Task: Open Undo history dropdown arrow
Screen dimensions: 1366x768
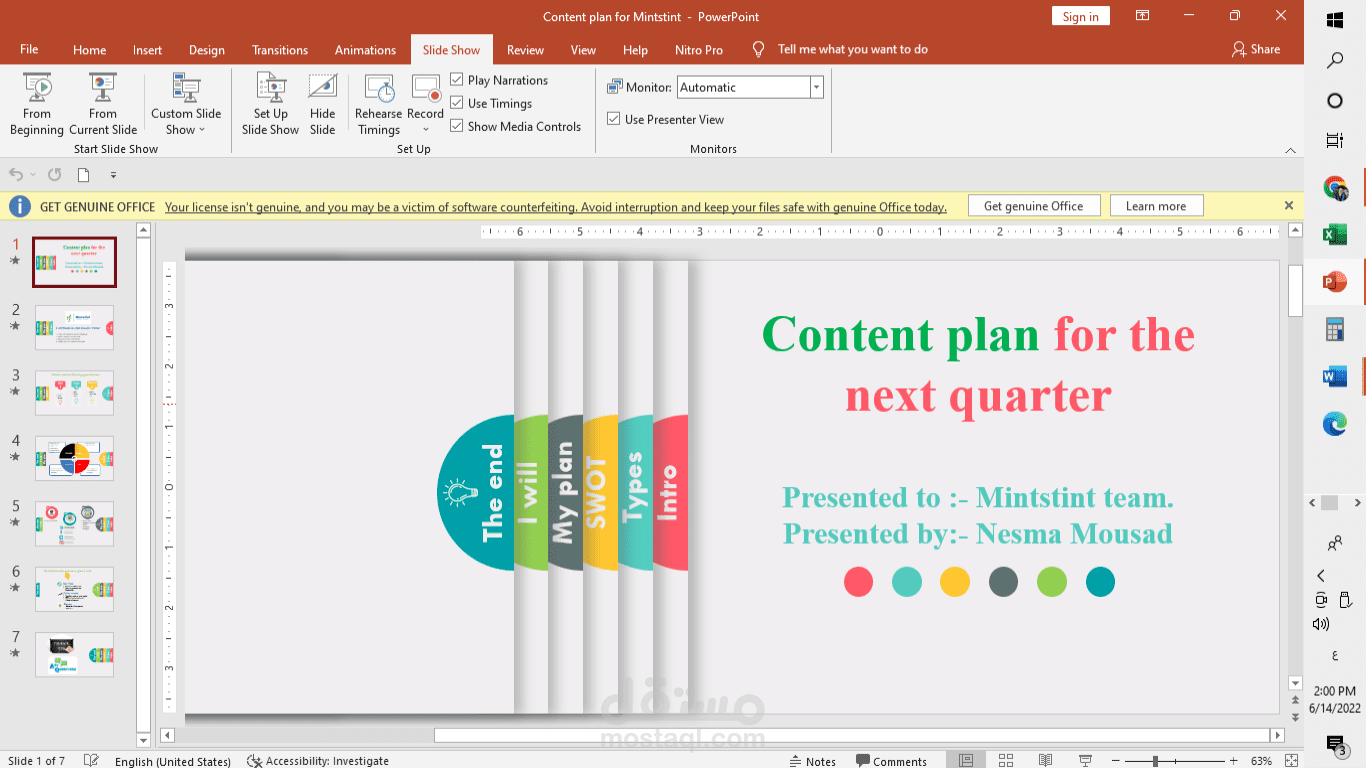Action: tap(33, 175)
